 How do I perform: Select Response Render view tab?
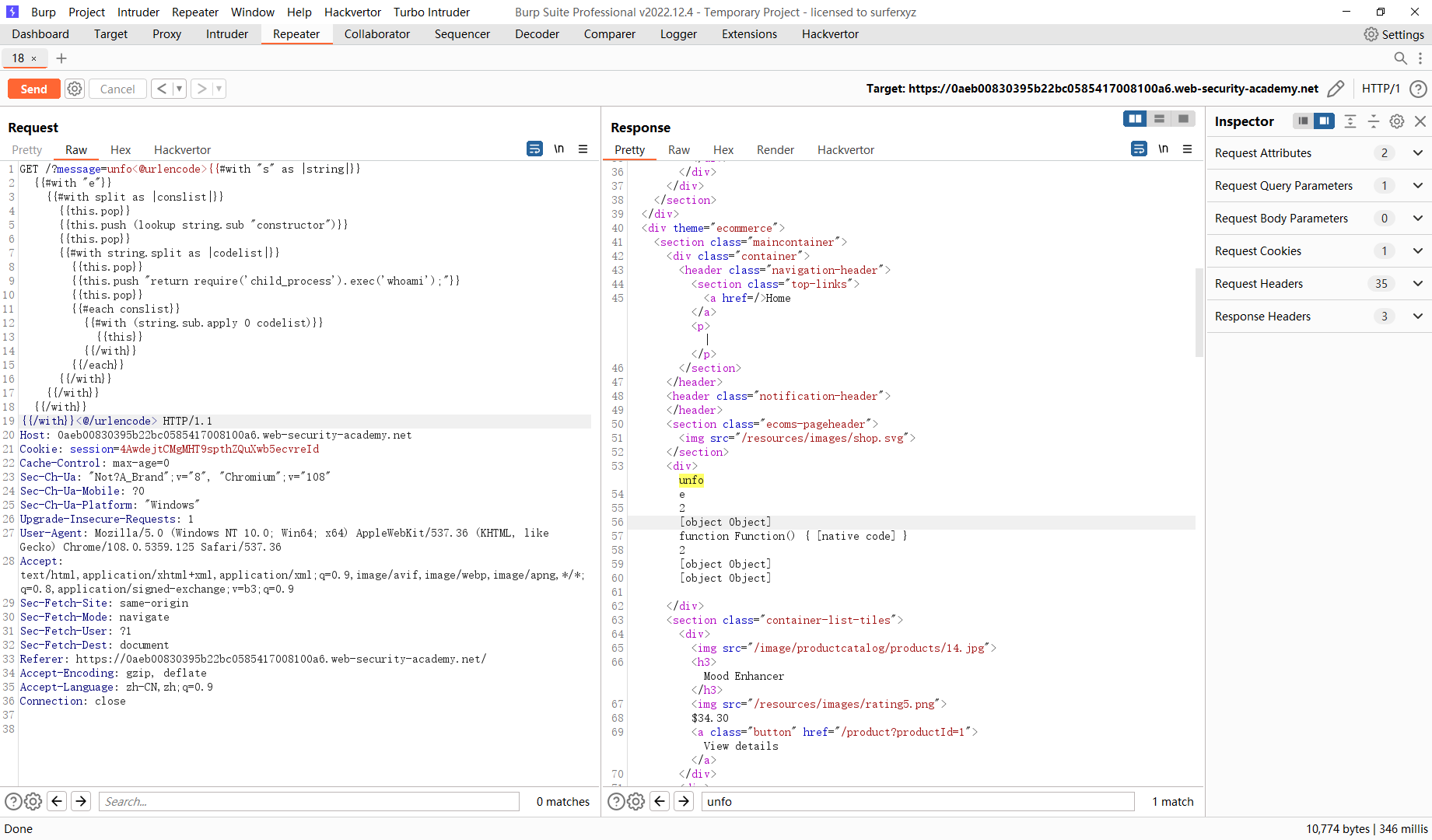point(776,150)
